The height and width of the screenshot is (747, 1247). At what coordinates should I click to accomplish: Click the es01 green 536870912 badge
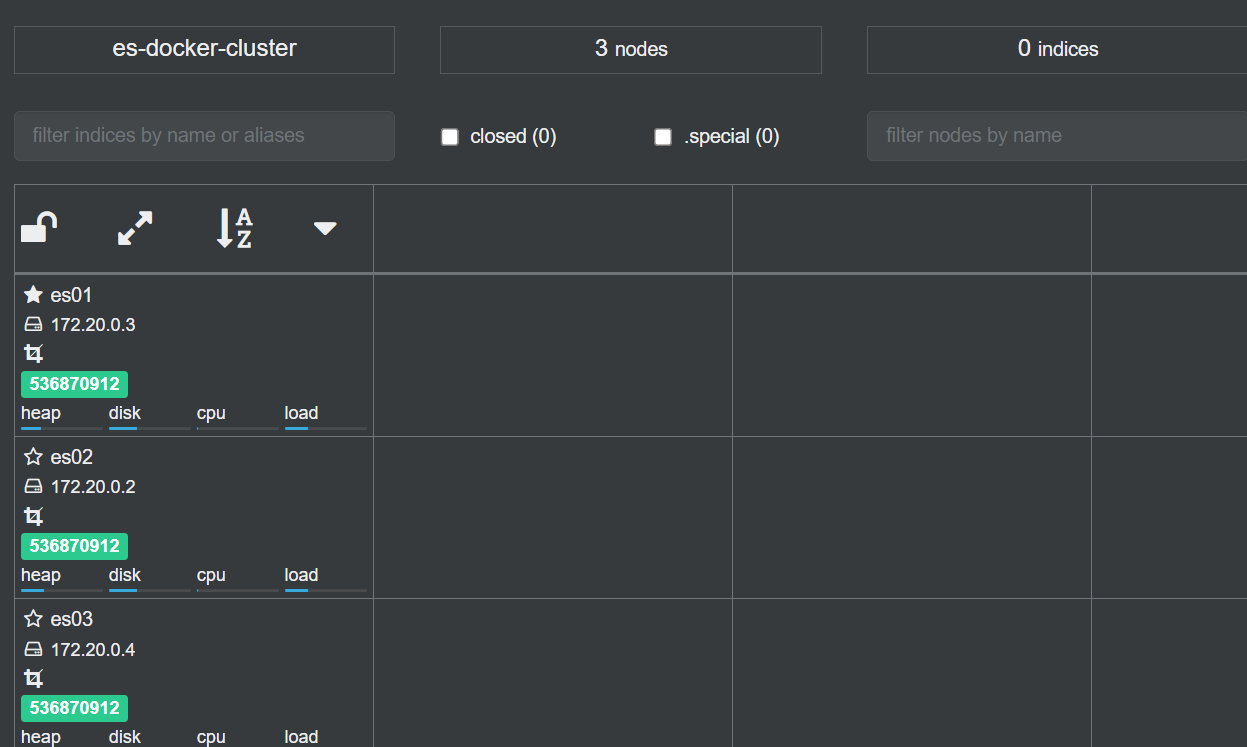(x=74, y=384)
